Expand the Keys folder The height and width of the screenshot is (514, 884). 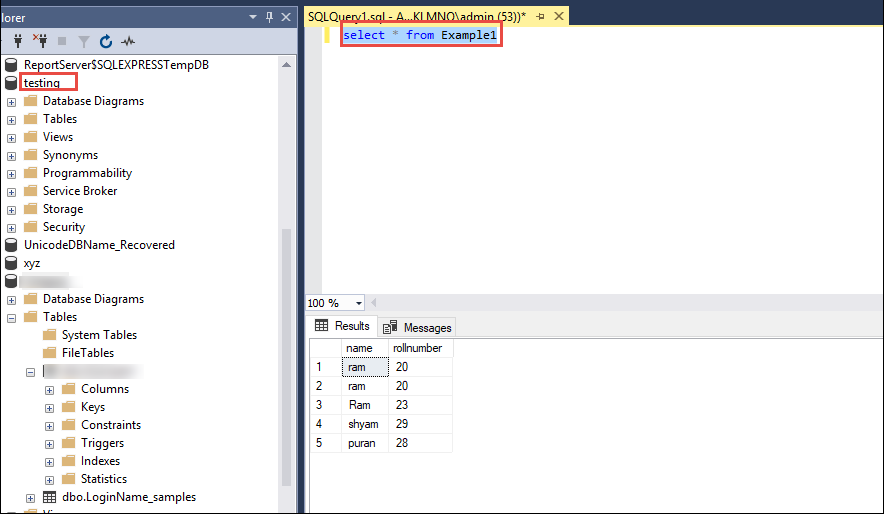click(50, 408)
